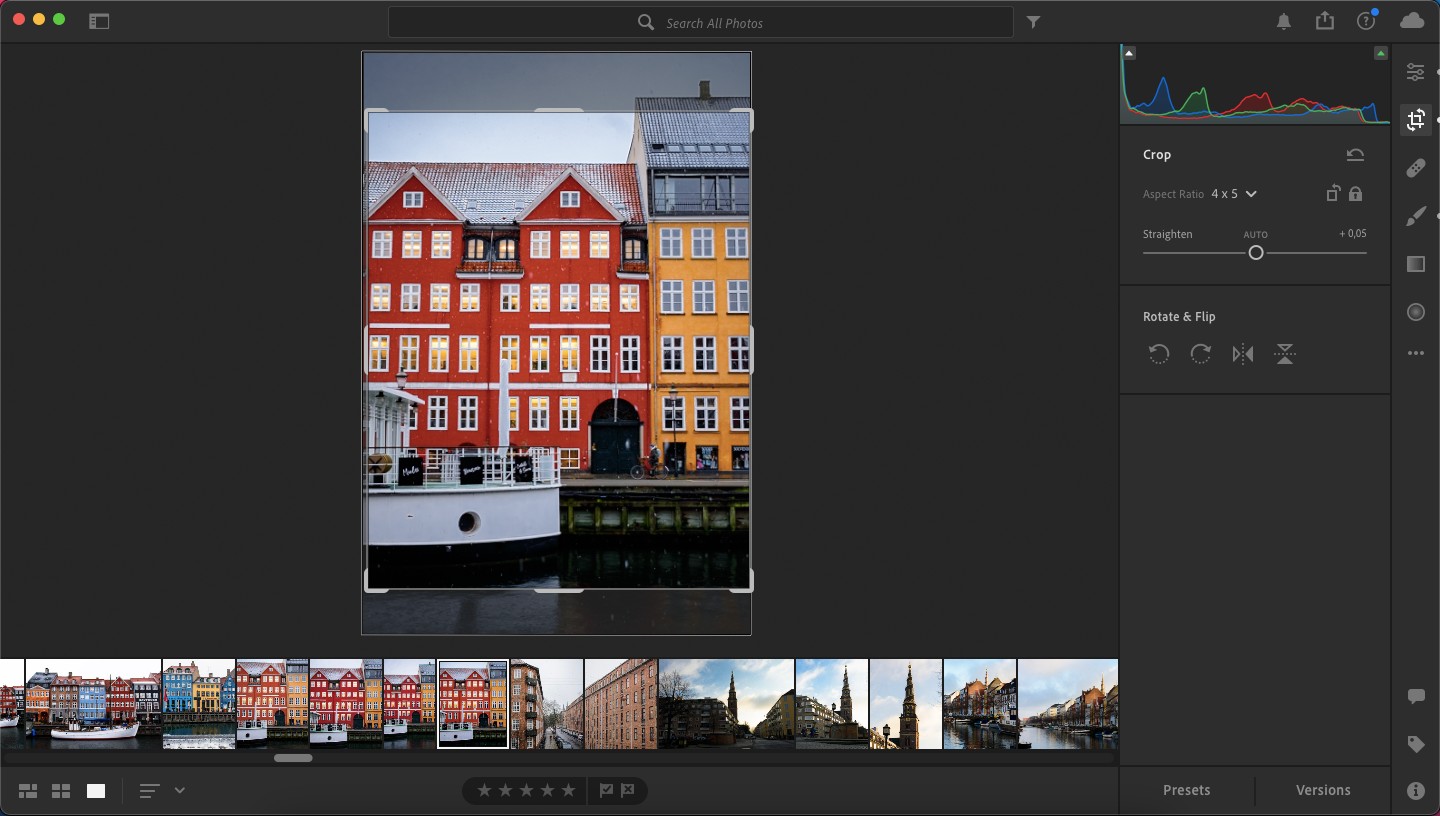Select the blue houses thumbnail

pyautogui.click(x=199, y=704)
